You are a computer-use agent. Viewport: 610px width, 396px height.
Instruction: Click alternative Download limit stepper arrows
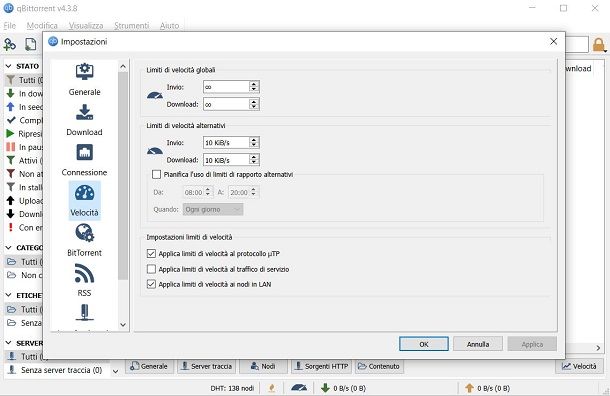(x=254, y=159)
